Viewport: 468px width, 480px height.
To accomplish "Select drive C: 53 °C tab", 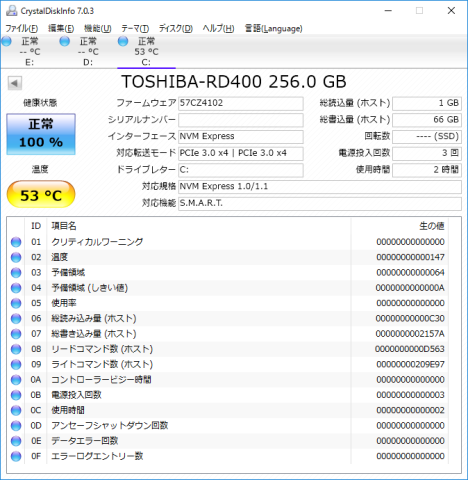I will pos(146,51).
